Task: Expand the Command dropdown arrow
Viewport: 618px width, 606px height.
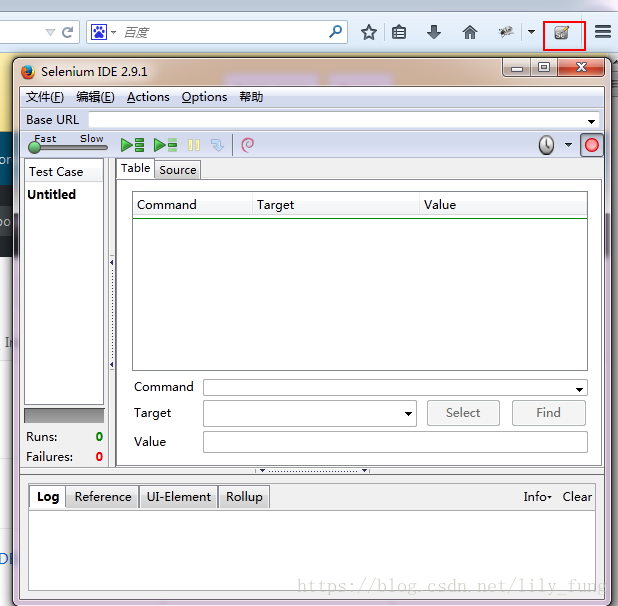Action: [579, 389]
